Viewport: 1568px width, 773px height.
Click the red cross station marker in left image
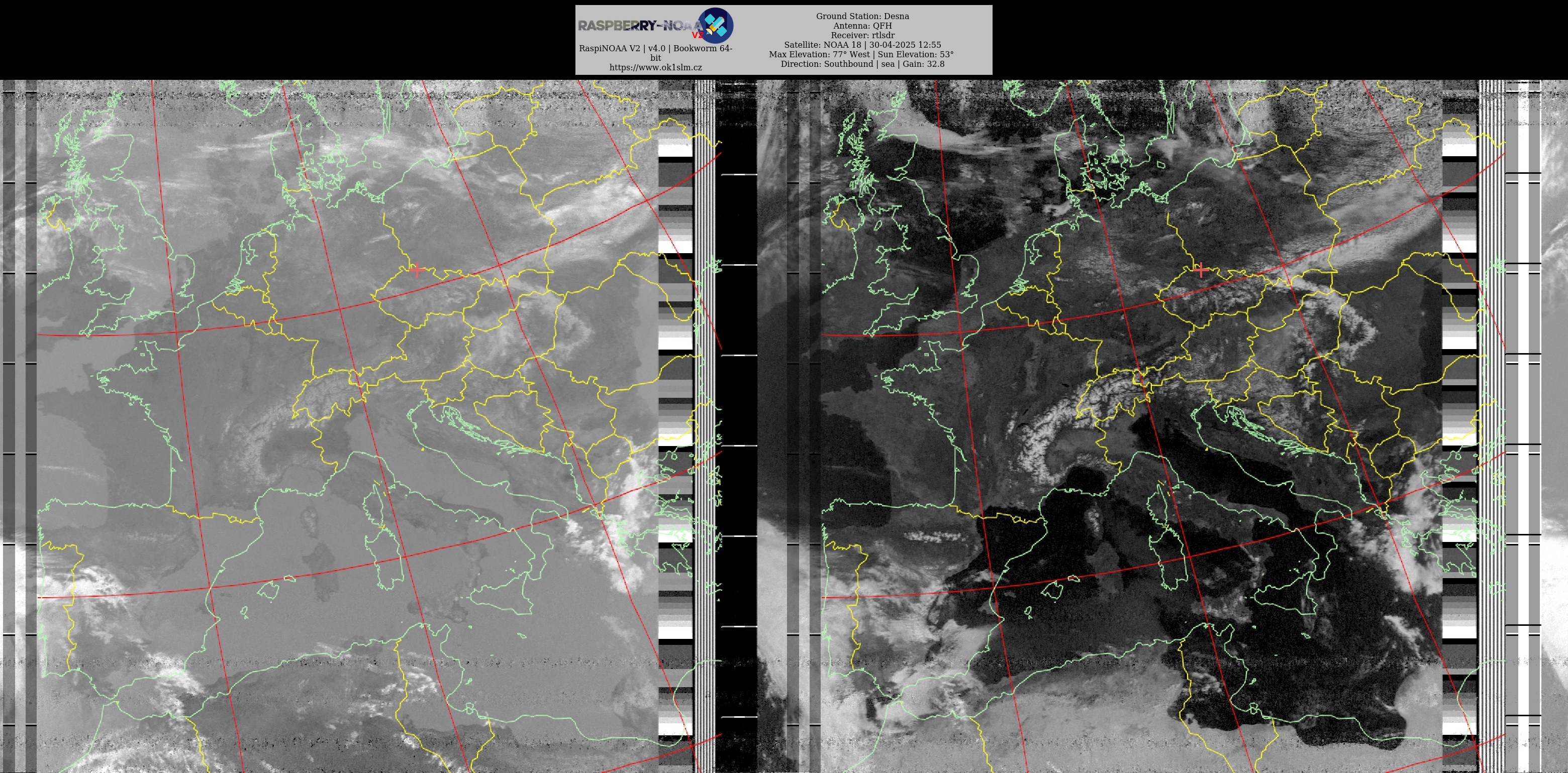417,269
